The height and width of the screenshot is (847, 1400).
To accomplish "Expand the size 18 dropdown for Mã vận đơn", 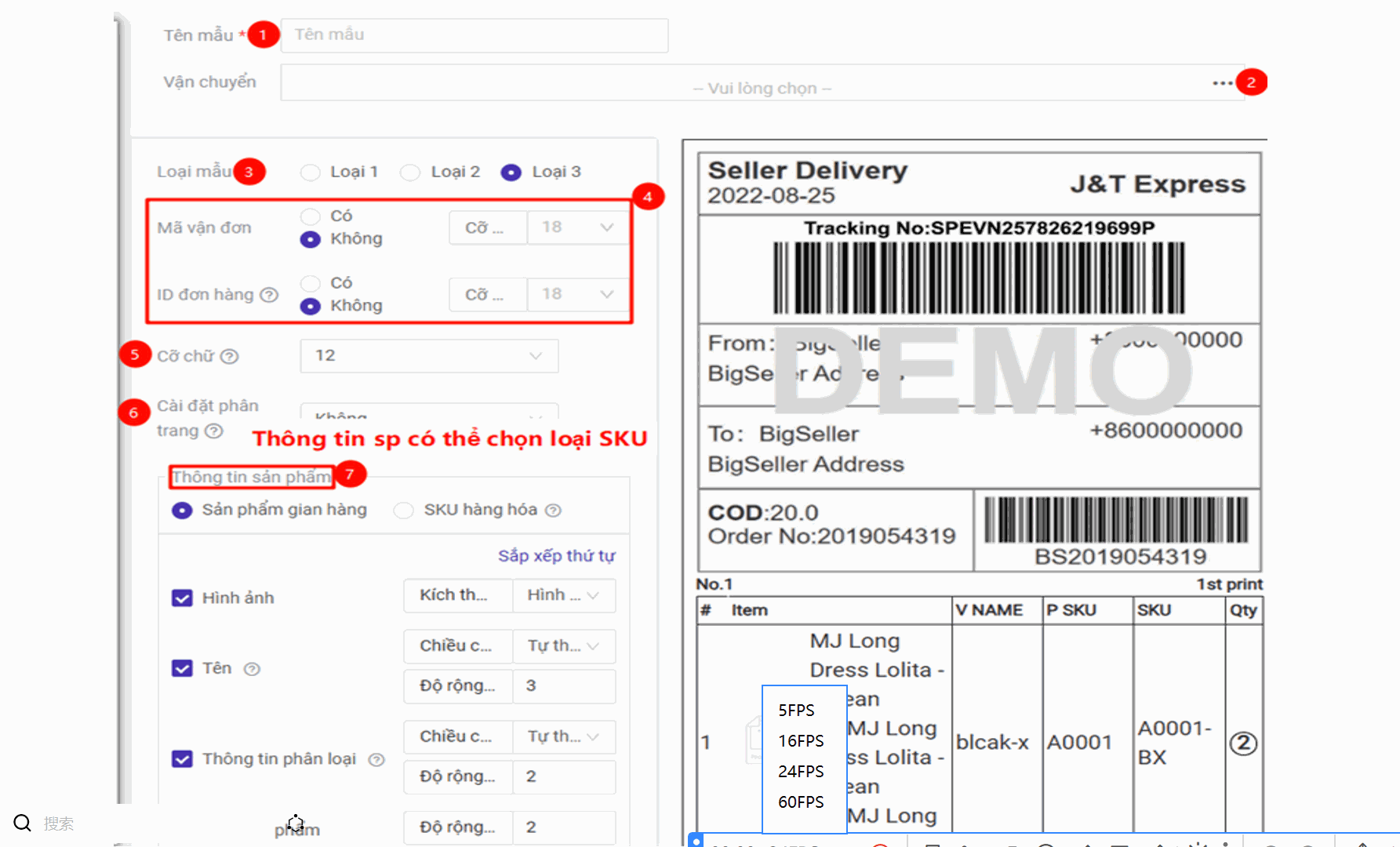I will click(577, 227).
